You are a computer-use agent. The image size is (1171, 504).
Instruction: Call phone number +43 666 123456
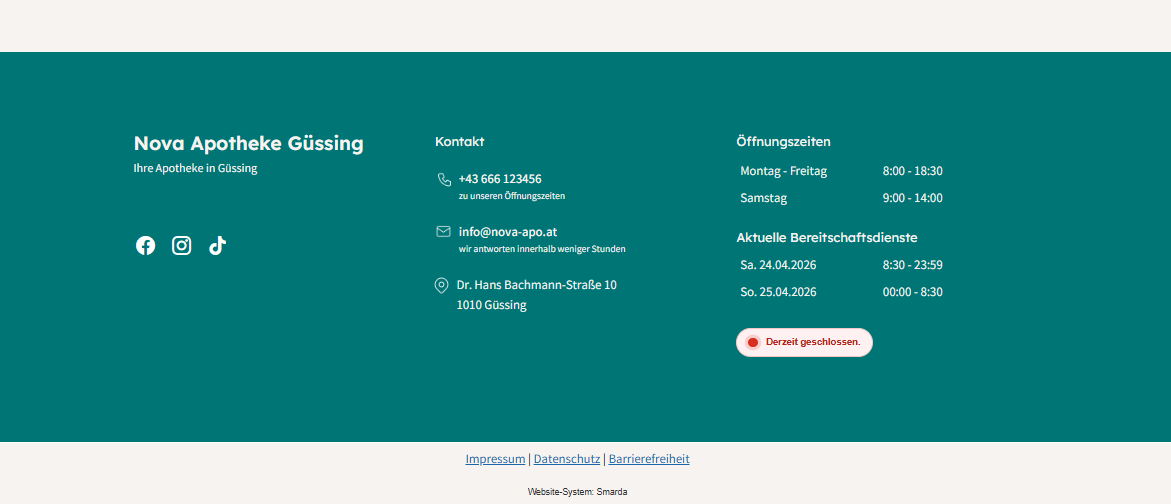click(500, 179)
